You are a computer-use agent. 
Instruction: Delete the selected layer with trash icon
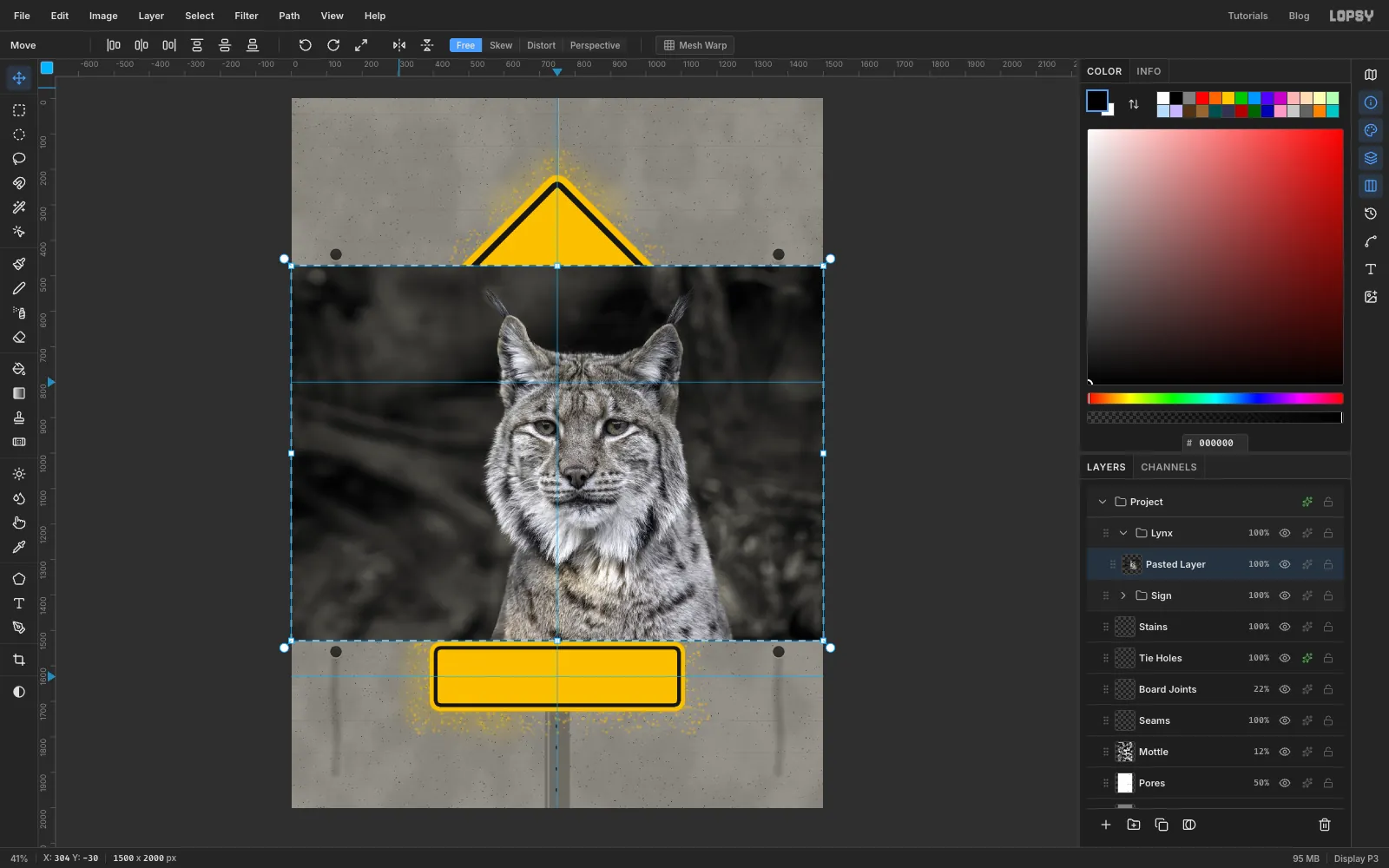tap(1325, 825)
